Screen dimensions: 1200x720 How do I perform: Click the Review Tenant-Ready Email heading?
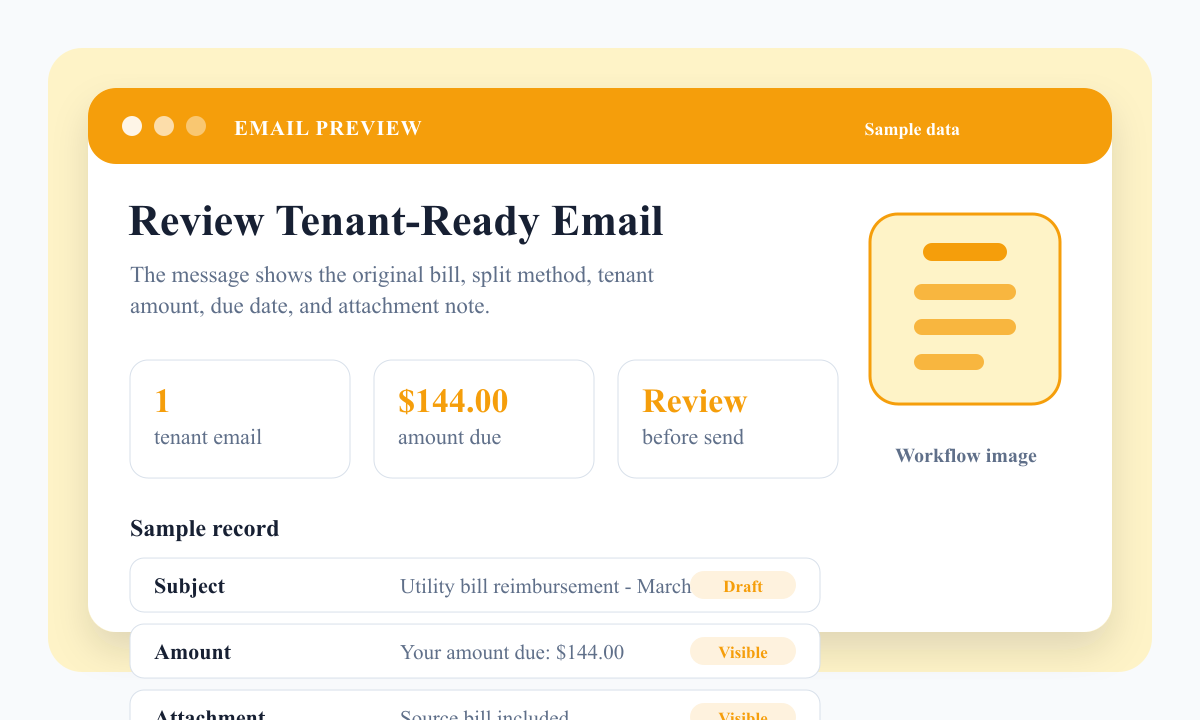(396, 221)
